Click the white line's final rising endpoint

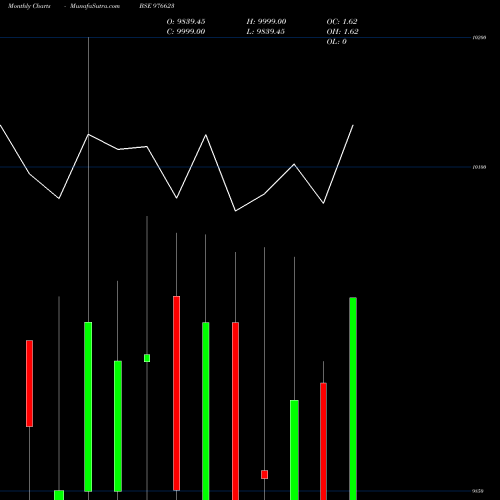pyautogui.click(x=353, y=125)
